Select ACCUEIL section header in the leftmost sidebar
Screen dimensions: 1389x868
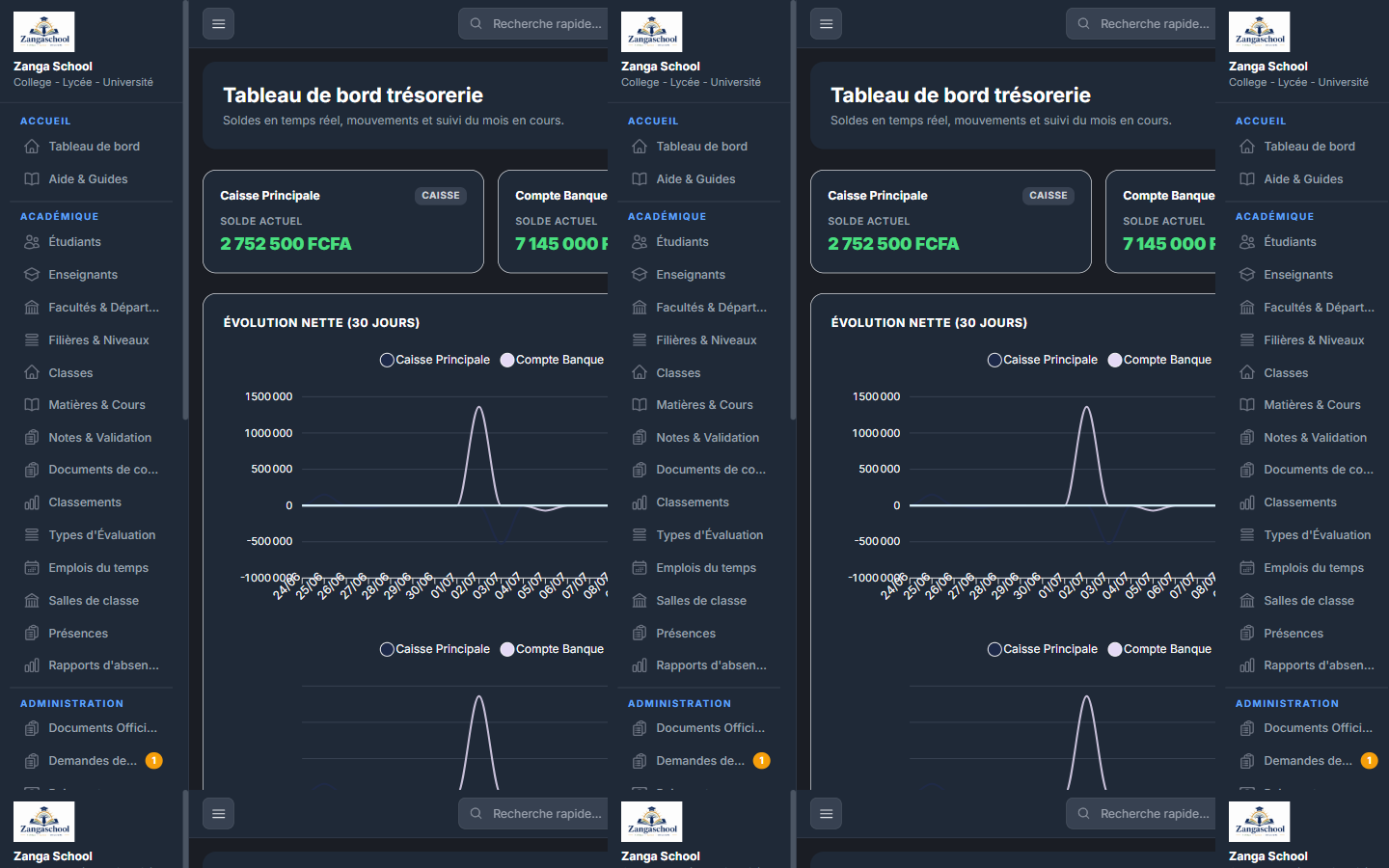45,122
